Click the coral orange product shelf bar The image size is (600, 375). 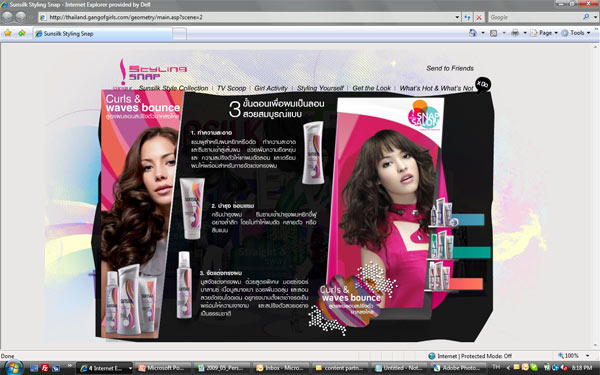tap(466, 284)
